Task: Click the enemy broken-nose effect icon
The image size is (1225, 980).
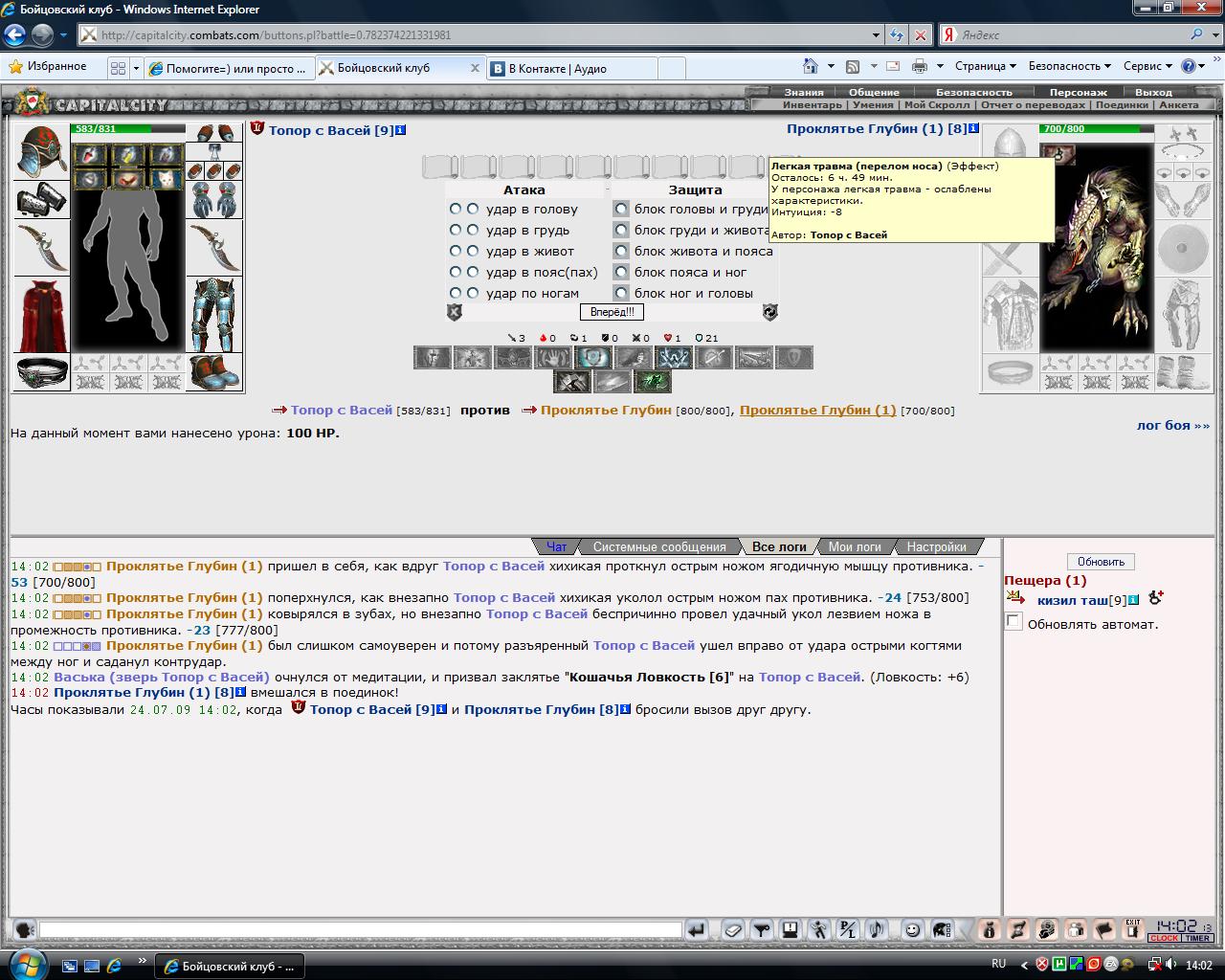Action: point(1058,154)
